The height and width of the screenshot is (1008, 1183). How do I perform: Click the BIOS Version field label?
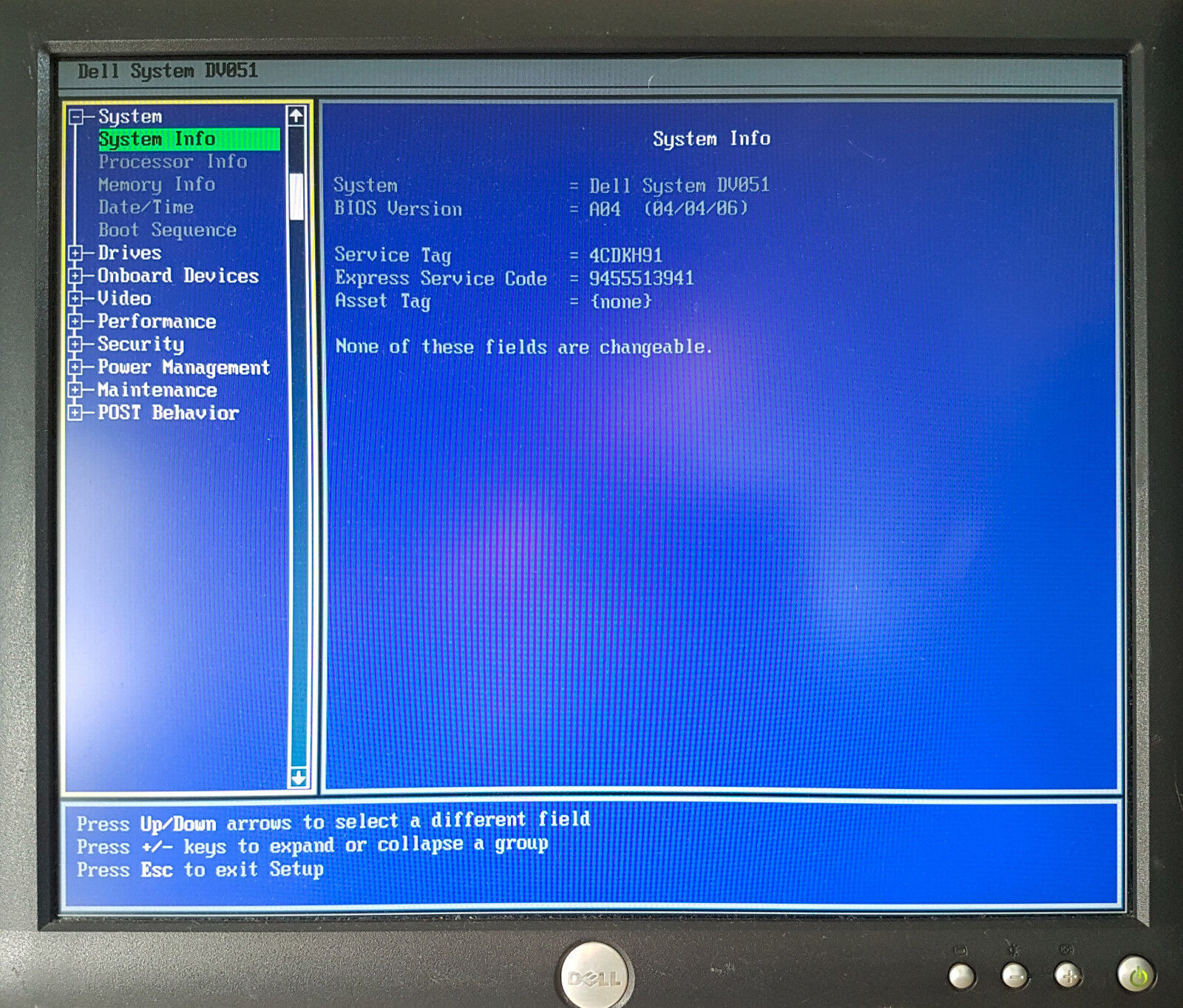click(x=398, y=209)
